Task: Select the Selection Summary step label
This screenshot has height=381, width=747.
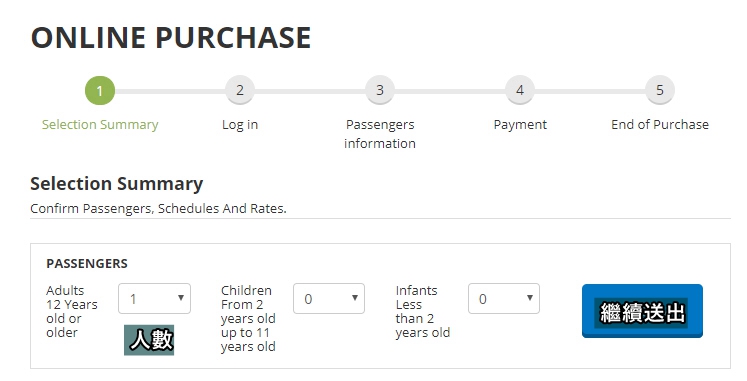Action: click(x=100, y=125)
